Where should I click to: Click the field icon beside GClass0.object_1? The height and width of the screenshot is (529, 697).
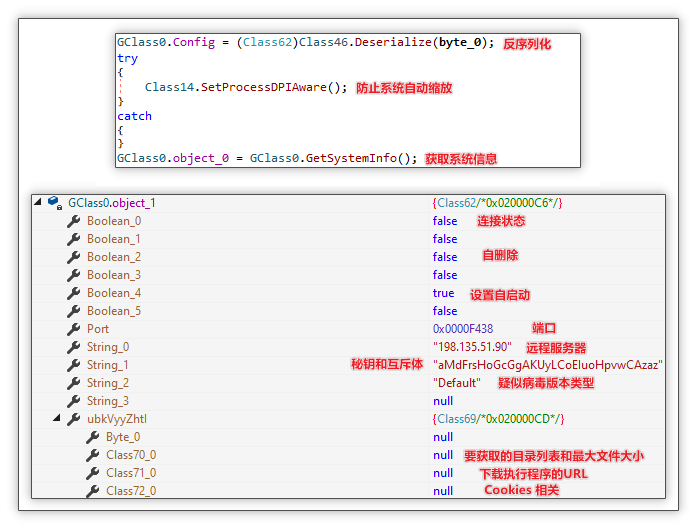point(55,203)
